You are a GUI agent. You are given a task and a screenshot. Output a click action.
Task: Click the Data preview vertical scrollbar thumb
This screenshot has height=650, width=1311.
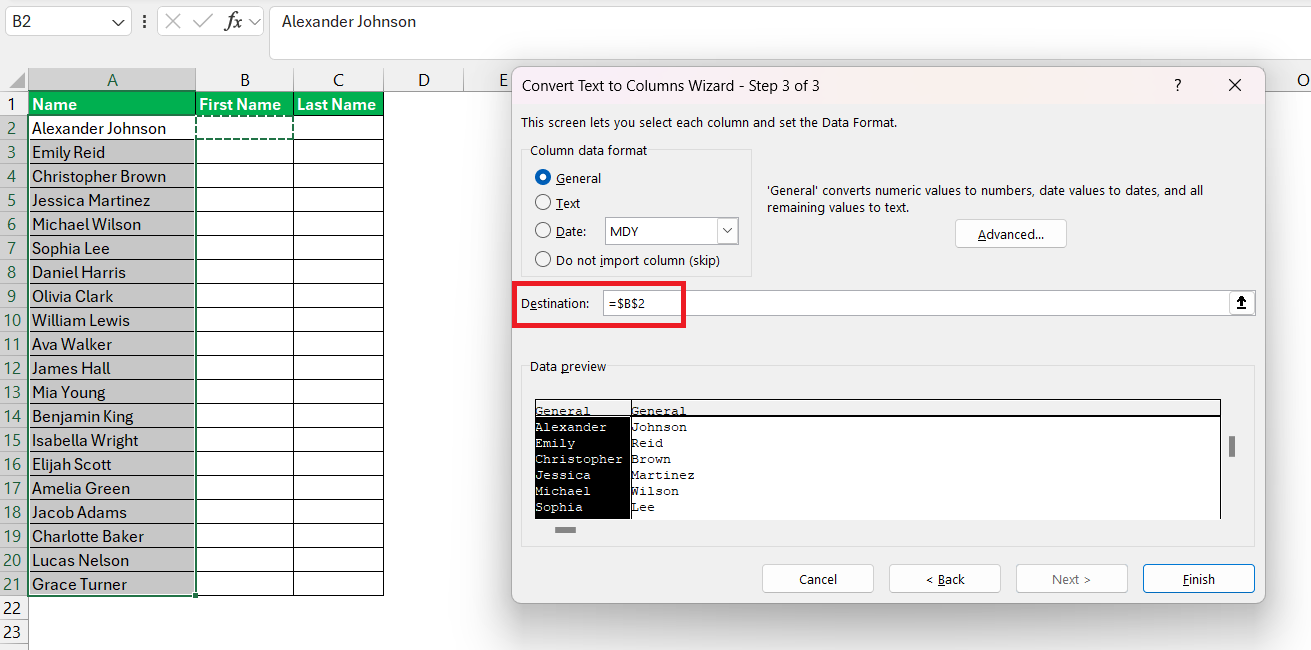1231,446
